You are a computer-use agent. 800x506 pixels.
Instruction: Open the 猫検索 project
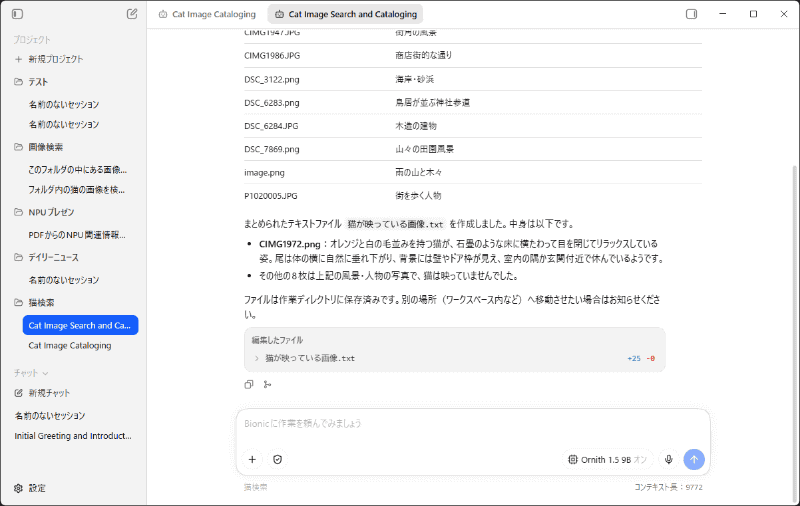(41, 302)
